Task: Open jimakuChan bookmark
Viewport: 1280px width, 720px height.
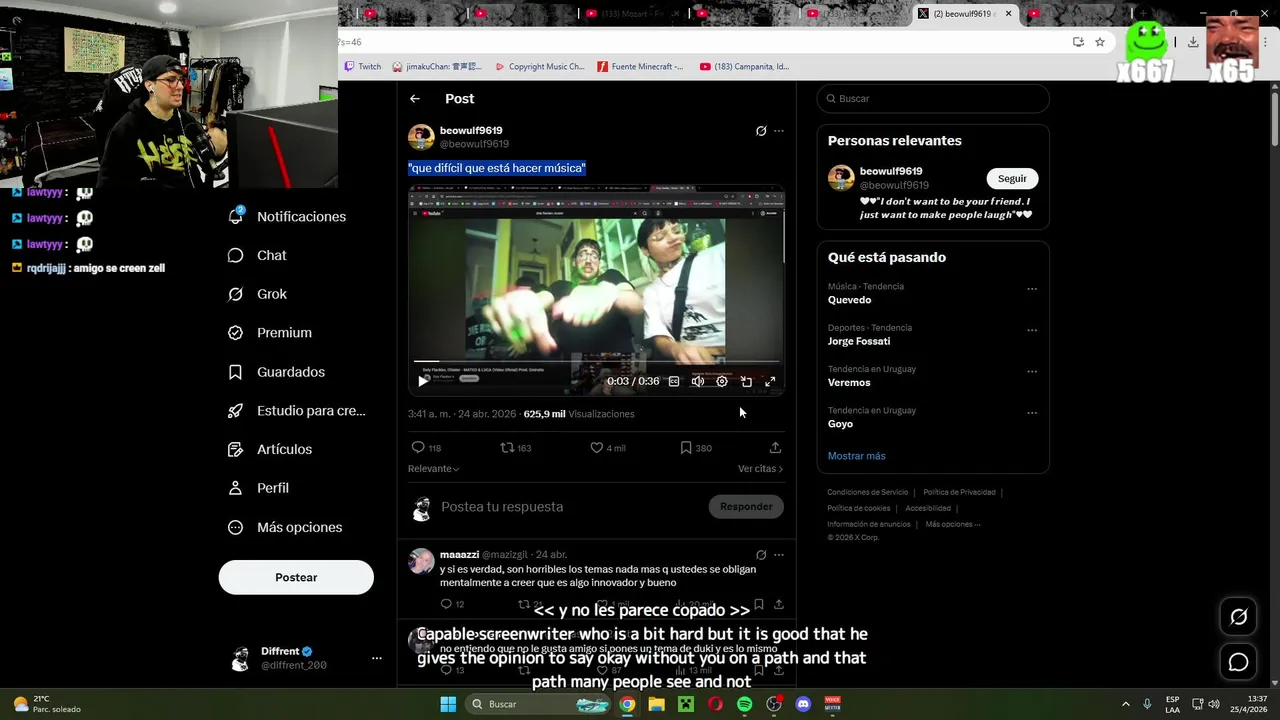Action: point(437,67)
